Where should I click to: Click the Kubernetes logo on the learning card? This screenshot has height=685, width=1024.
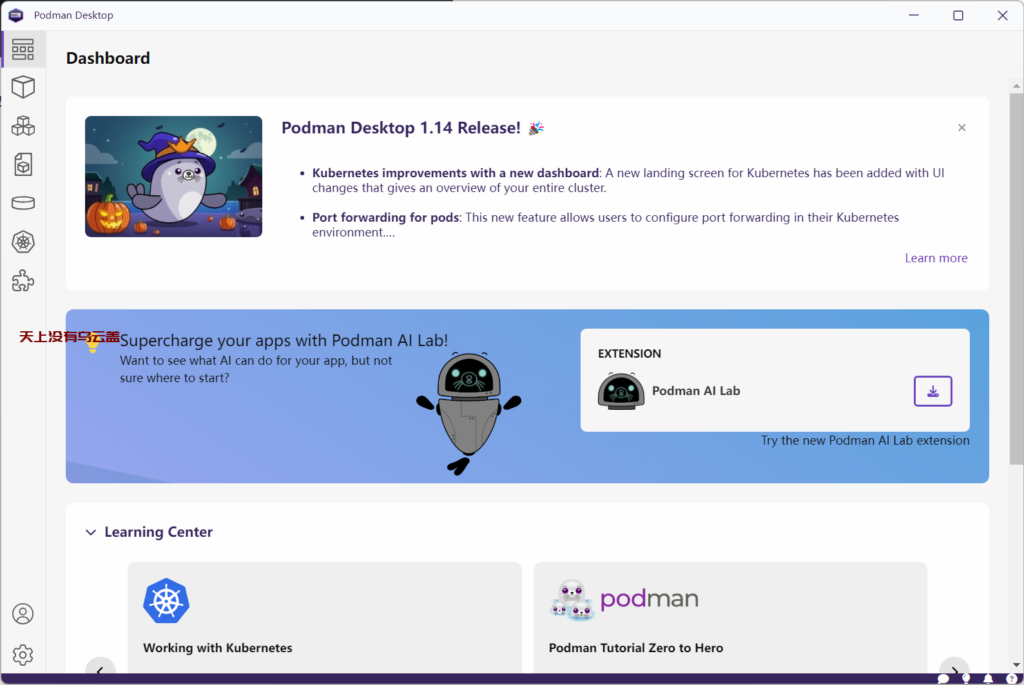pos(167,601)
